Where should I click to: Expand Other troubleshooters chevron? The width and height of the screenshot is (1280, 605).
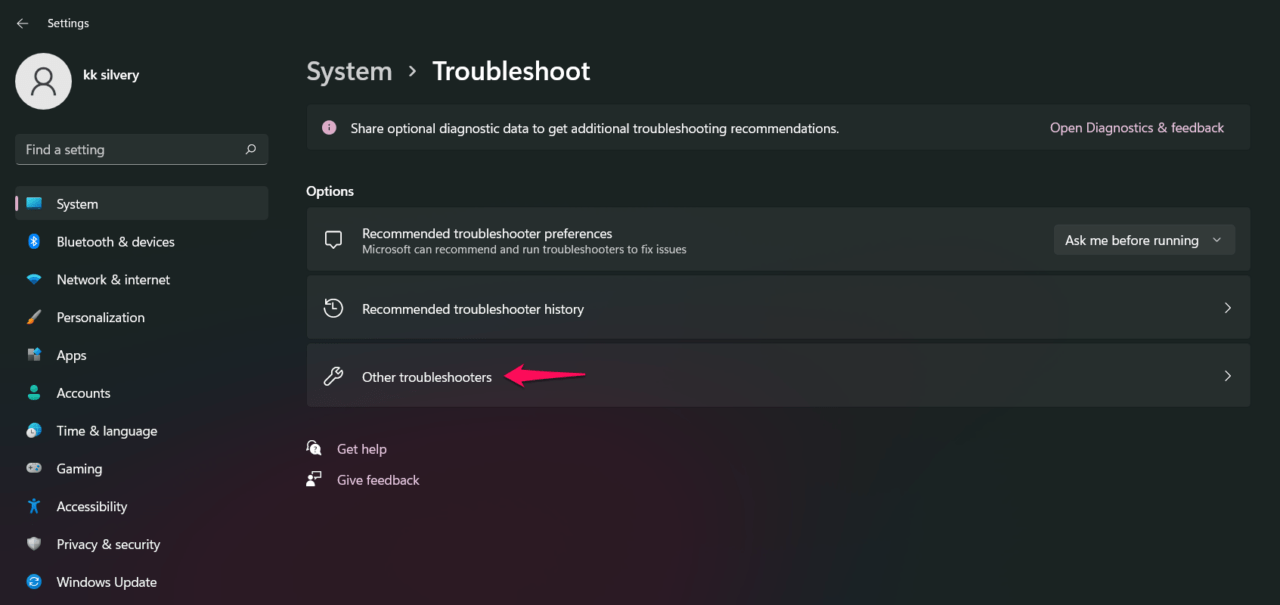[x=1227, y=376]
